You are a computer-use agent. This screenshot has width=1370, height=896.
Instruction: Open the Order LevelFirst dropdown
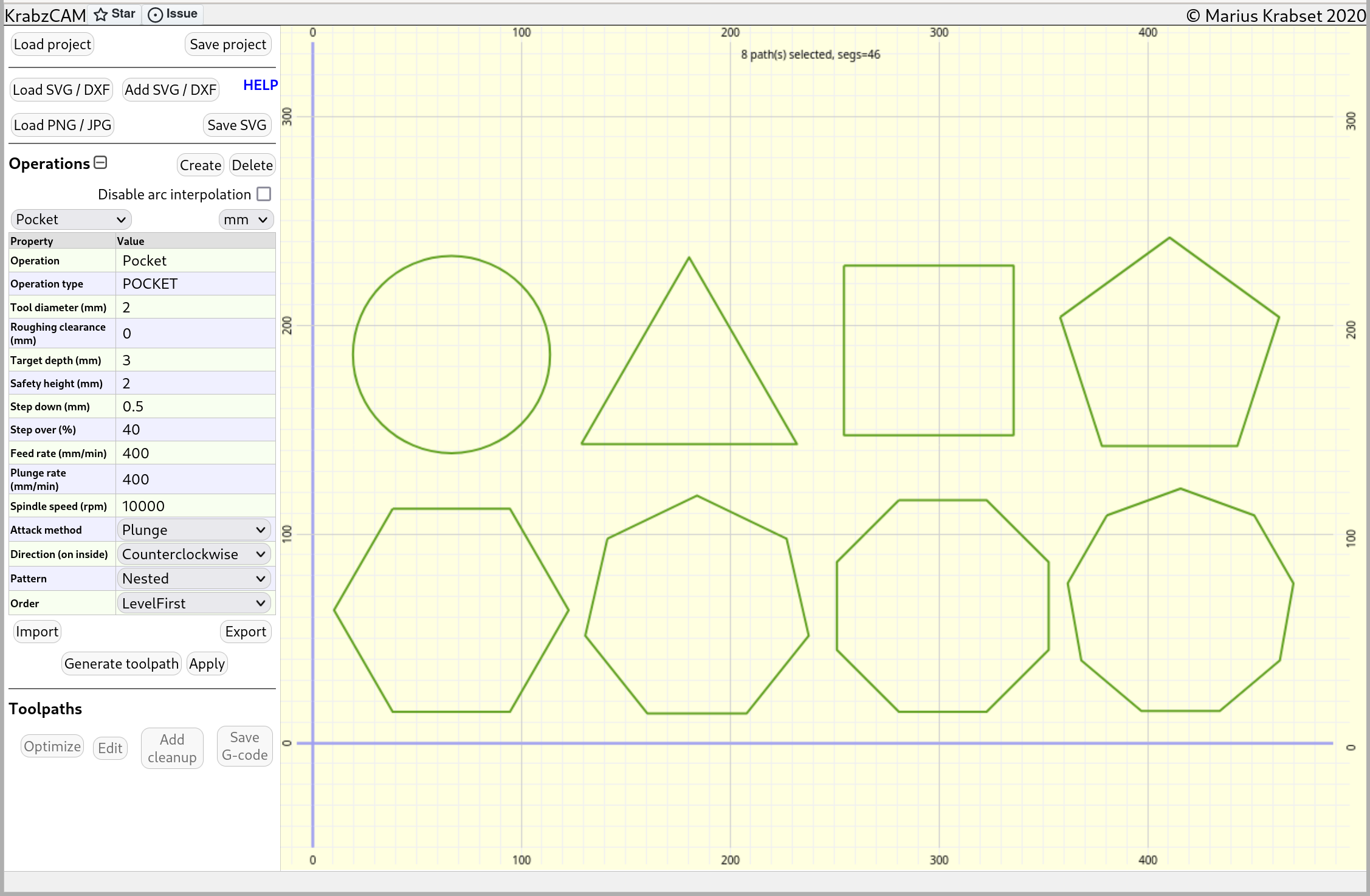(x=194, y=603)
